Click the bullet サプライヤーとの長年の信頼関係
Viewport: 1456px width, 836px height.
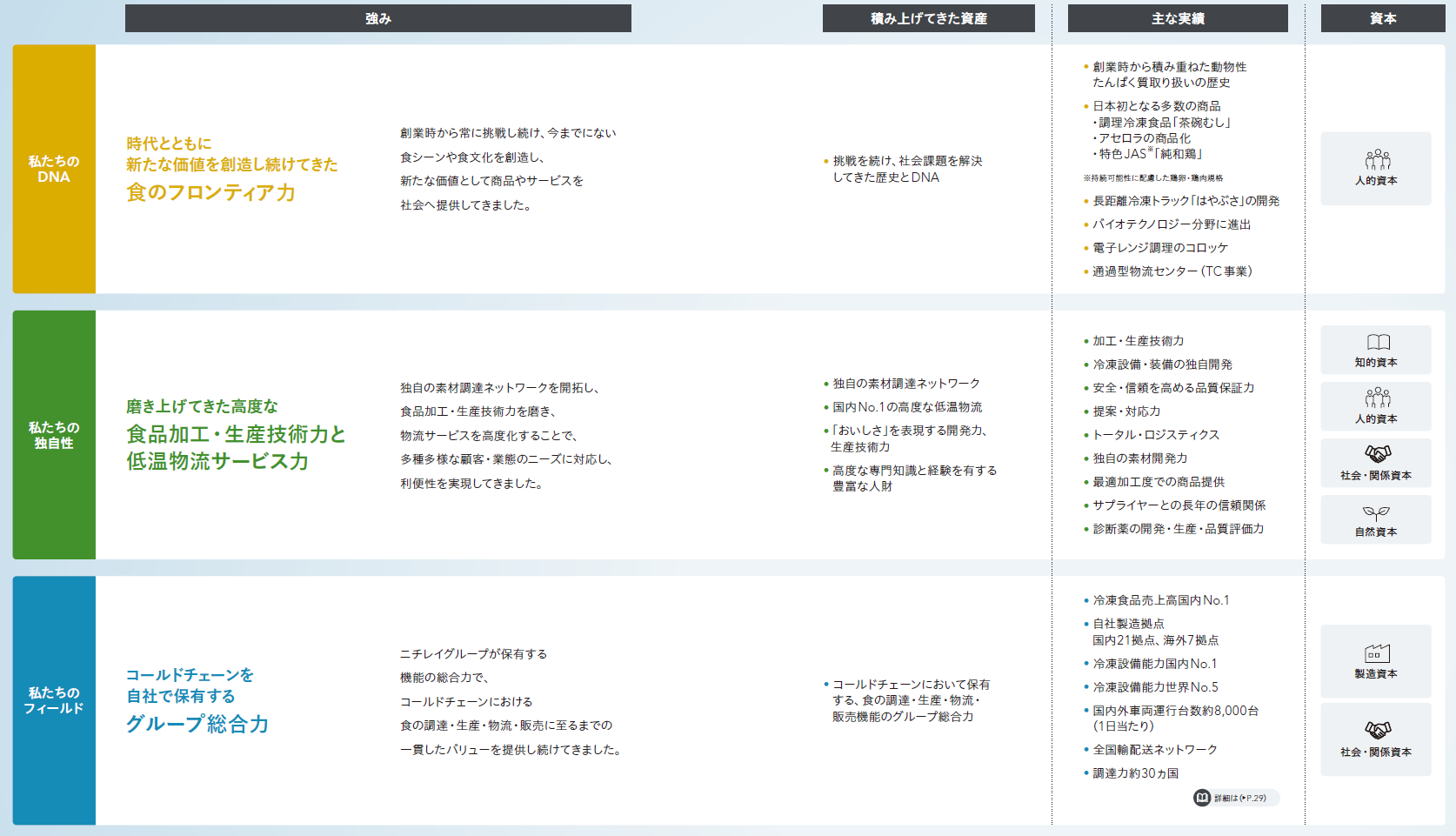click(1174, 505)
